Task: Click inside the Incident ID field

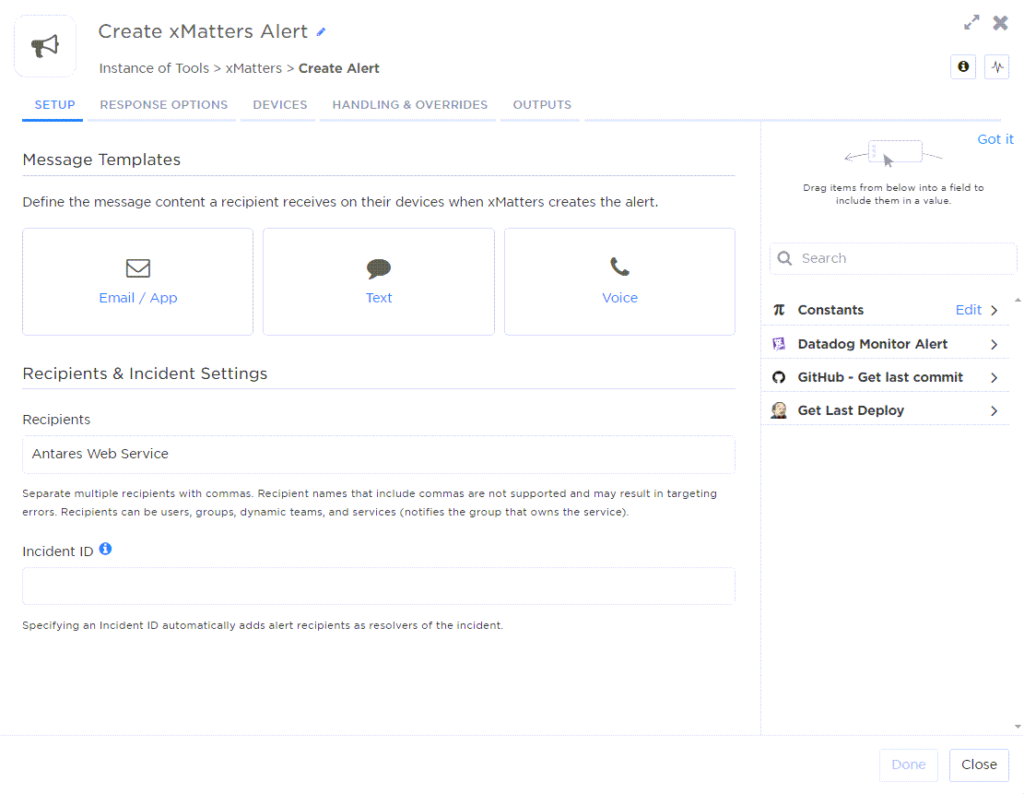Action: (378, 586)
